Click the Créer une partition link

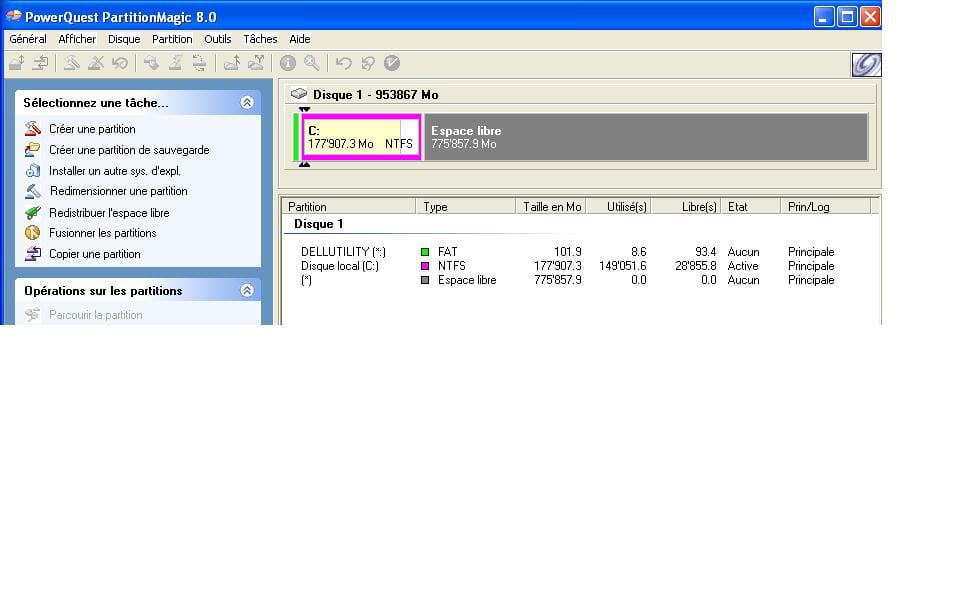tap(92, 129)
